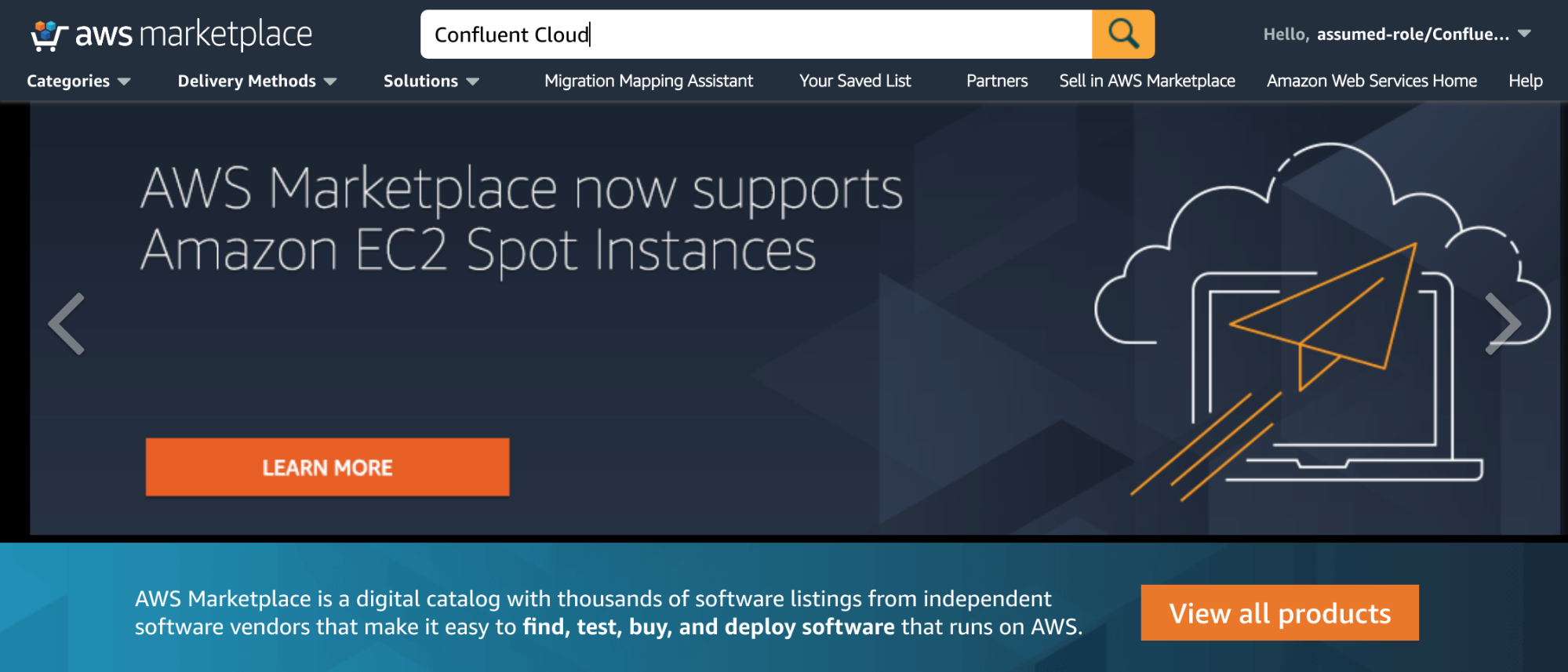This screenshot has height=672, width=1568.
Task: Click the LEARN MORE button
Action: (x=327, y=467)
